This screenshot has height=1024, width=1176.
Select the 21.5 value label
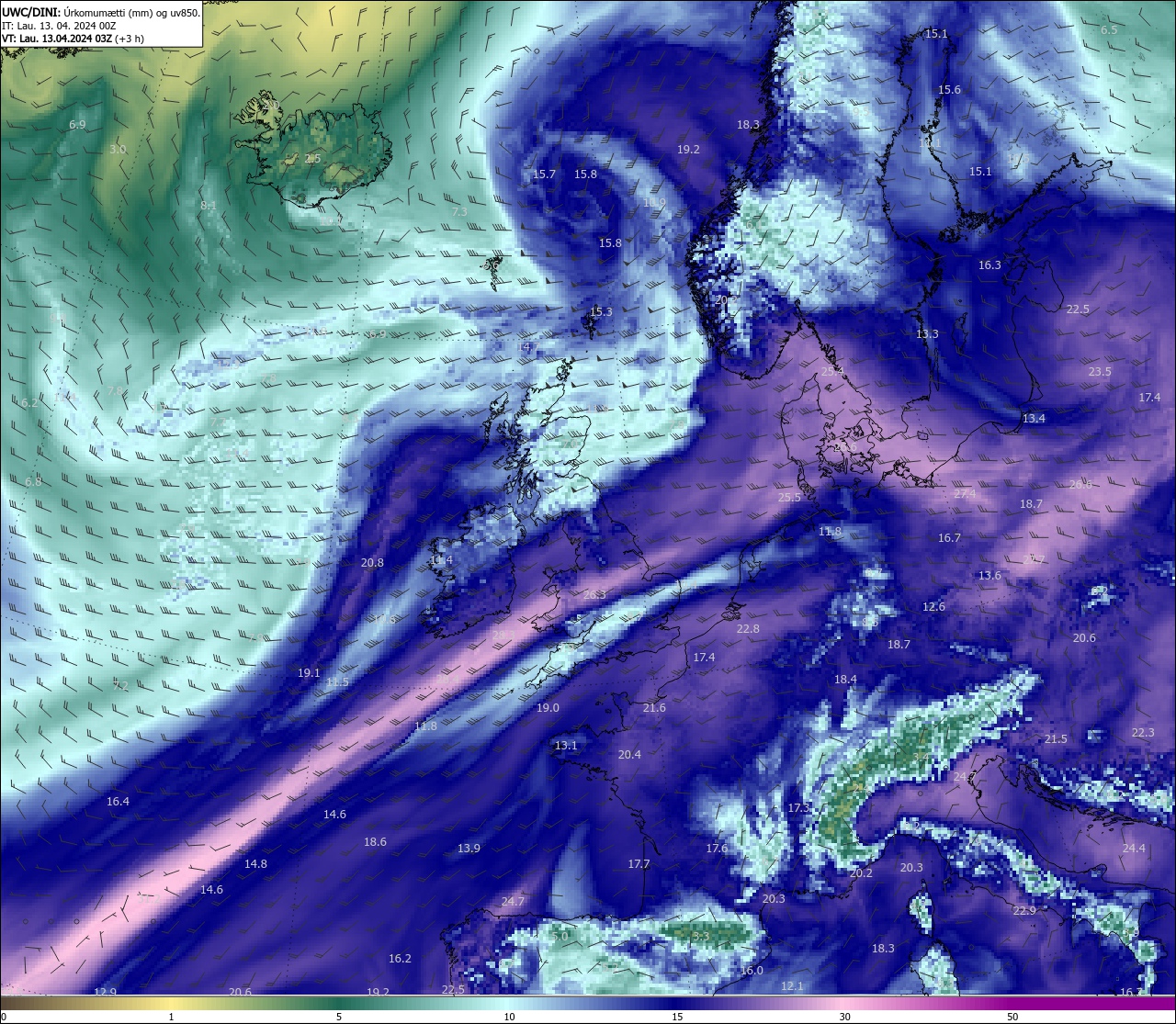pos(1056,739)
